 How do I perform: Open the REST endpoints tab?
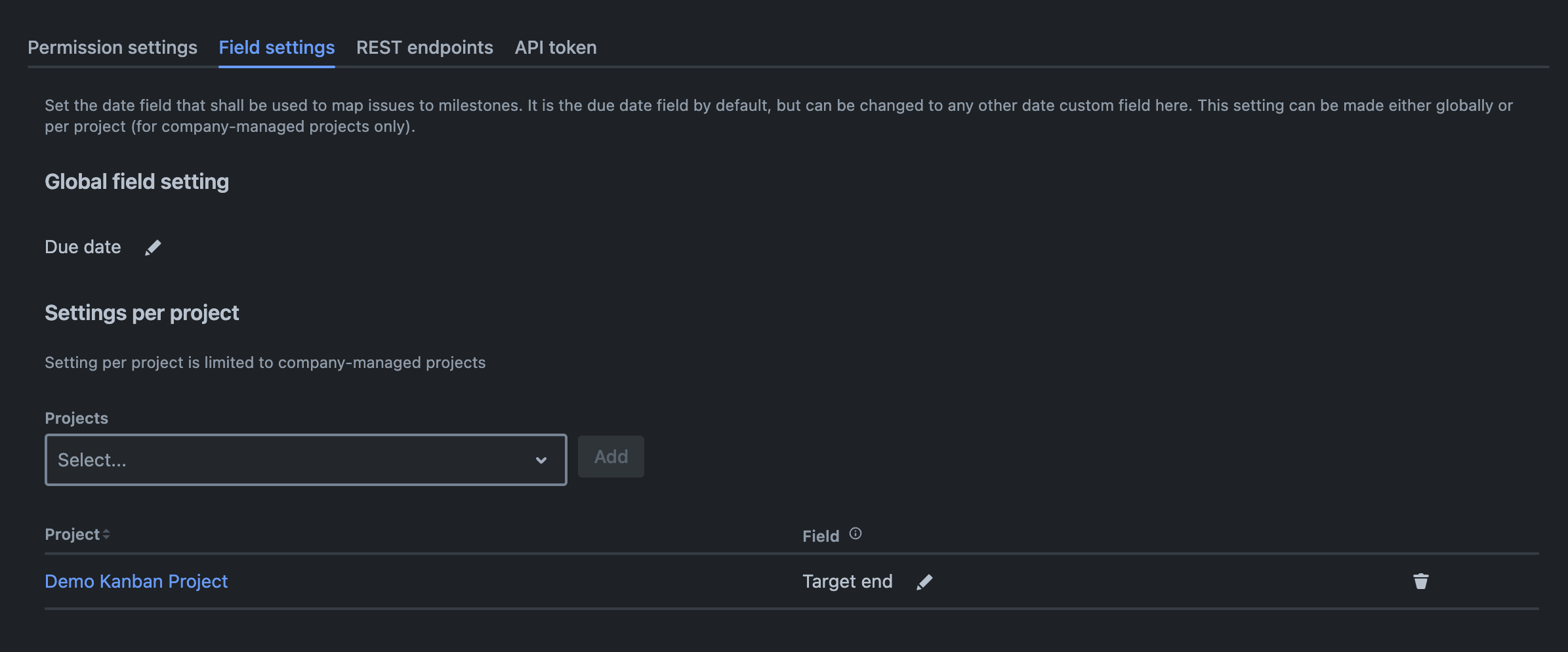pyautogui.click(x=424, y=48)
